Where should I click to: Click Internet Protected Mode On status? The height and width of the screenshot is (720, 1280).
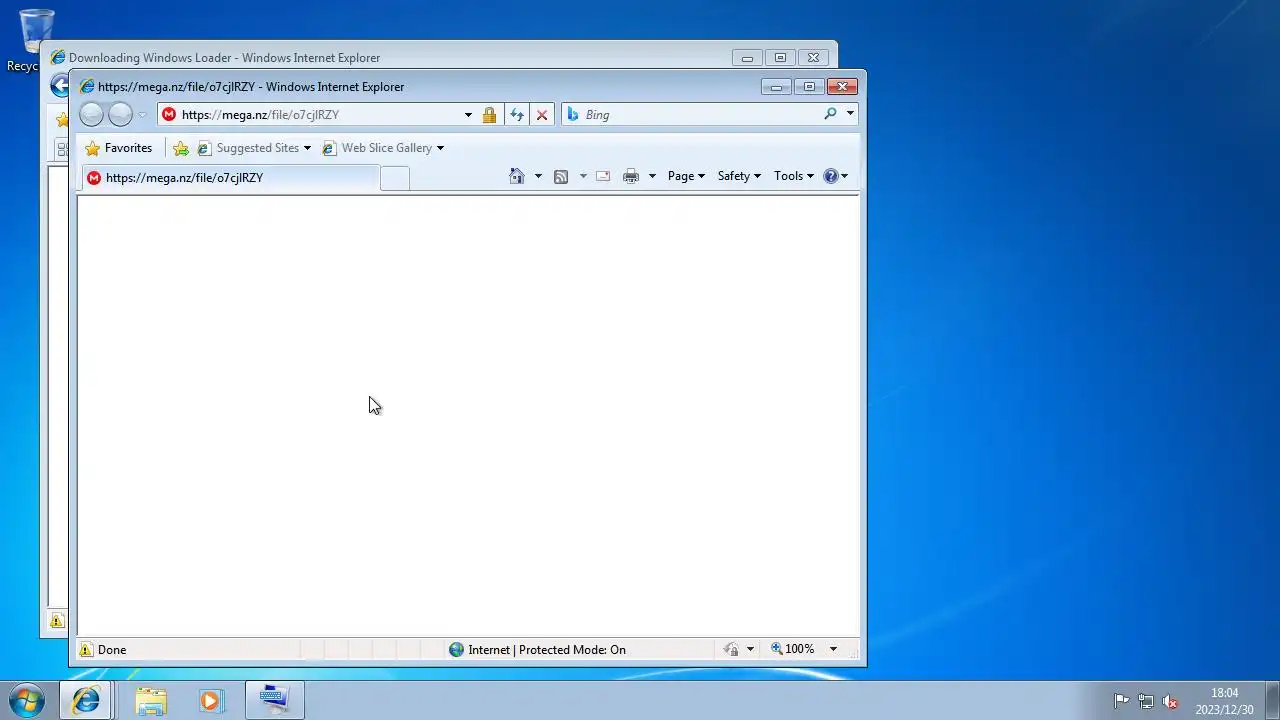coord(547,650)
